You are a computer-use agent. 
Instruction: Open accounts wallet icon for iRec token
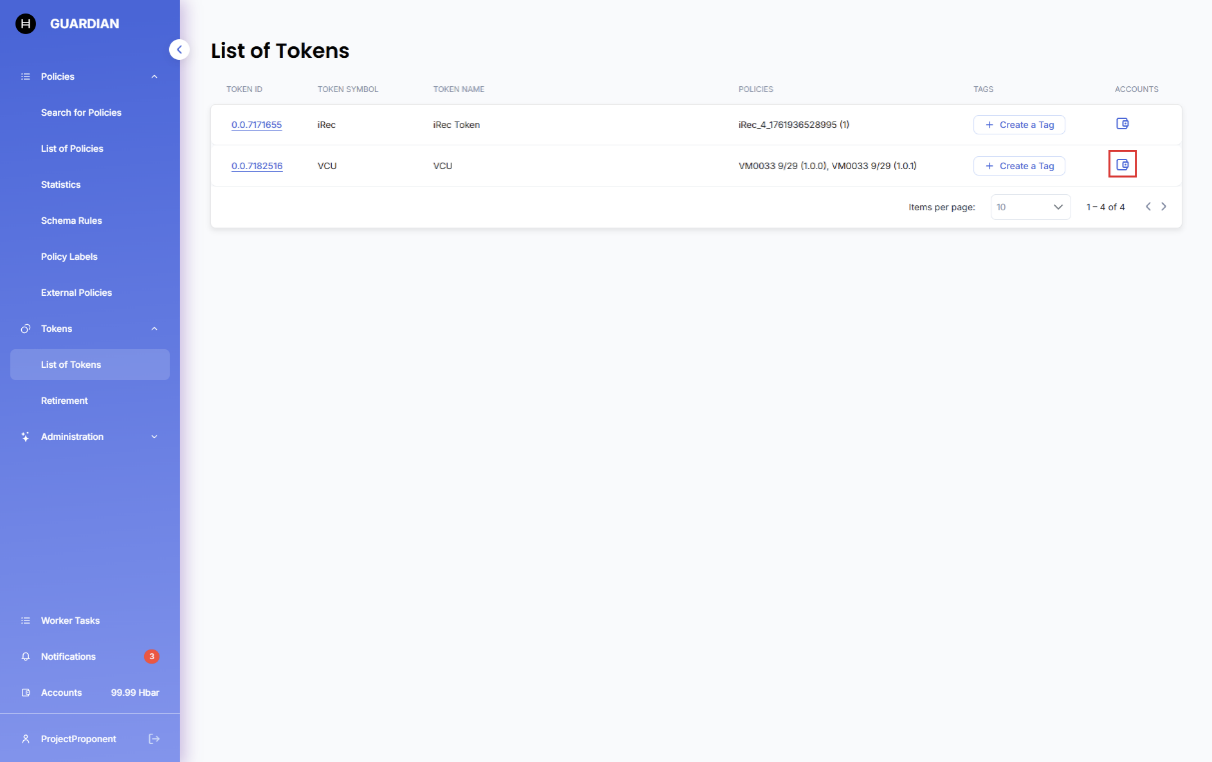(x=1122, y=124)
